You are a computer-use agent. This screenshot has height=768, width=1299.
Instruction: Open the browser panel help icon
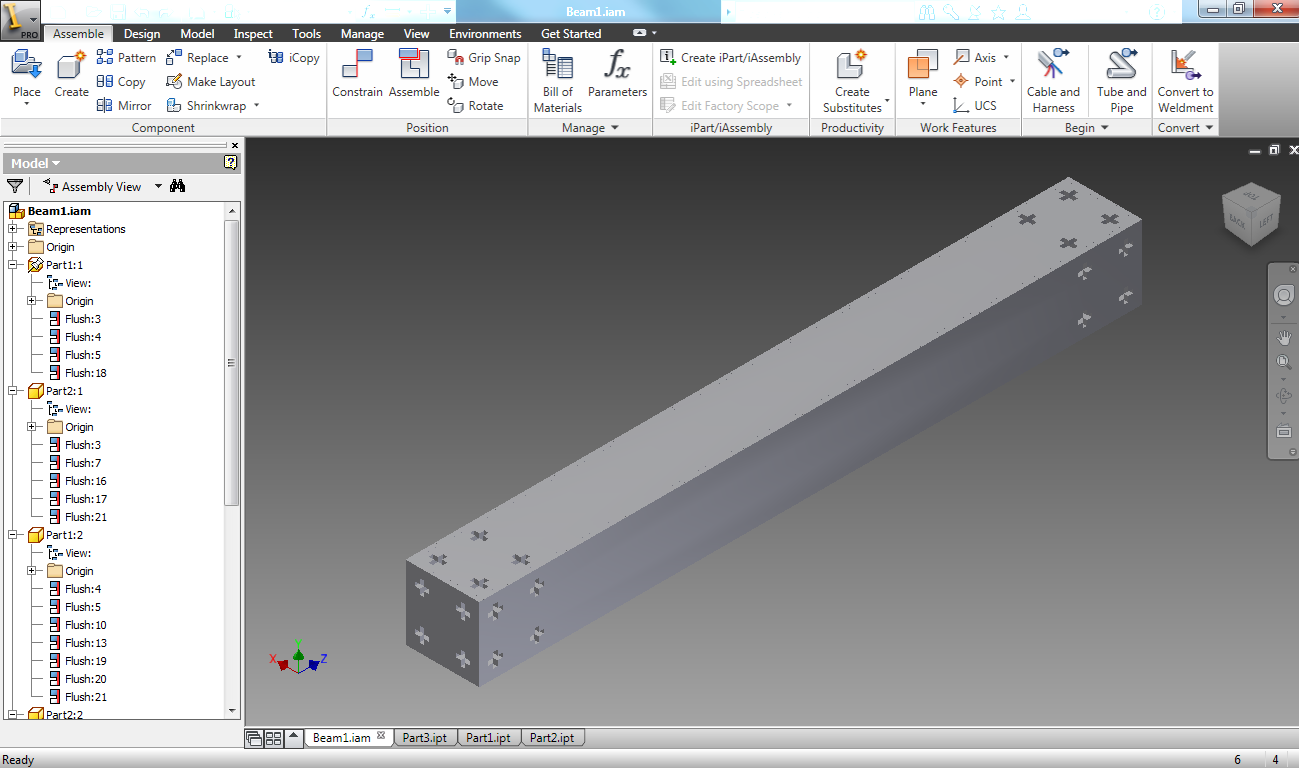231,163
